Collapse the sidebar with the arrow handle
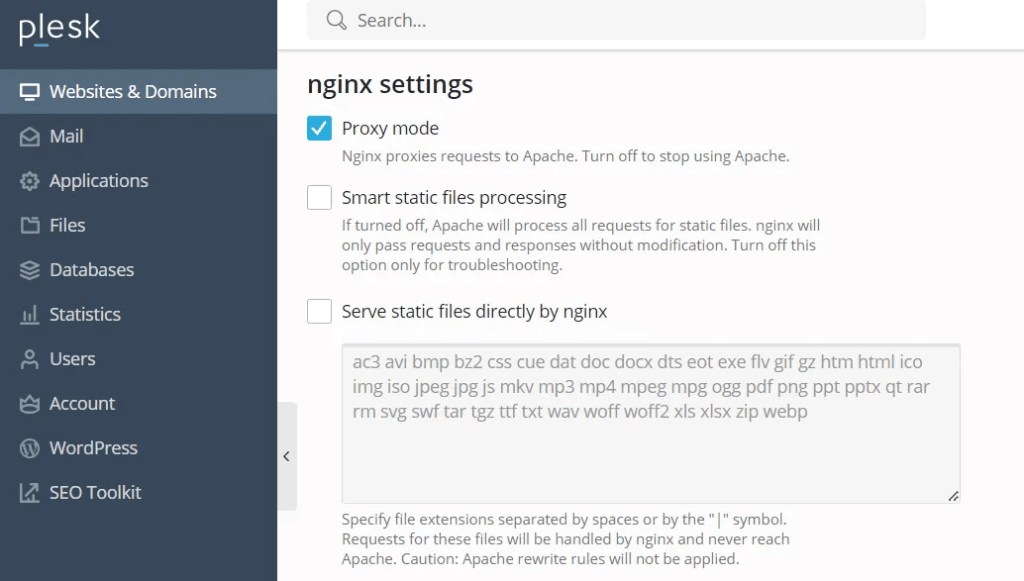1024x581 pixels. click(287, 456)
